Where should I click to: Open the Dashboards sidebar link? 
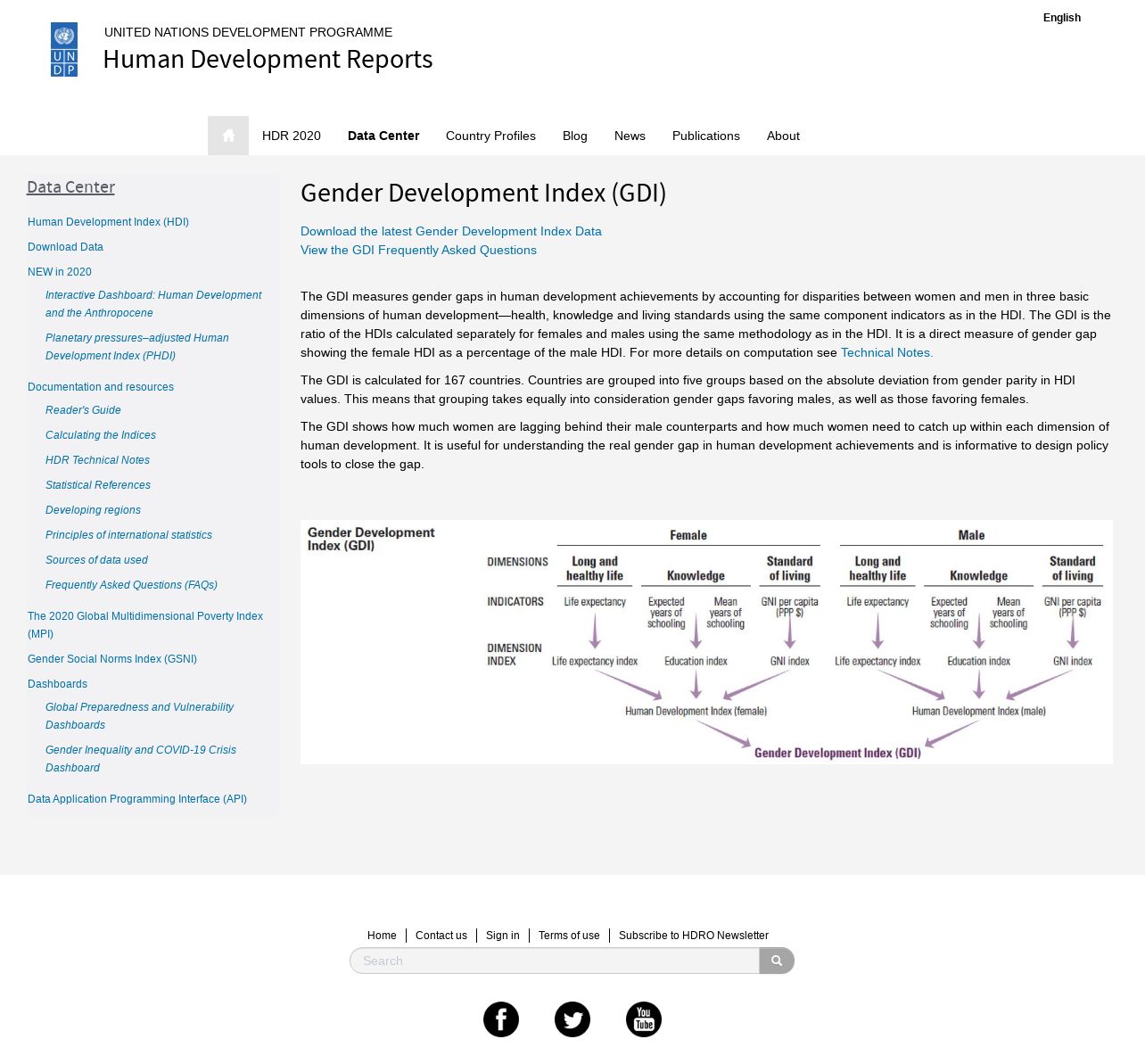click(57, 684)
